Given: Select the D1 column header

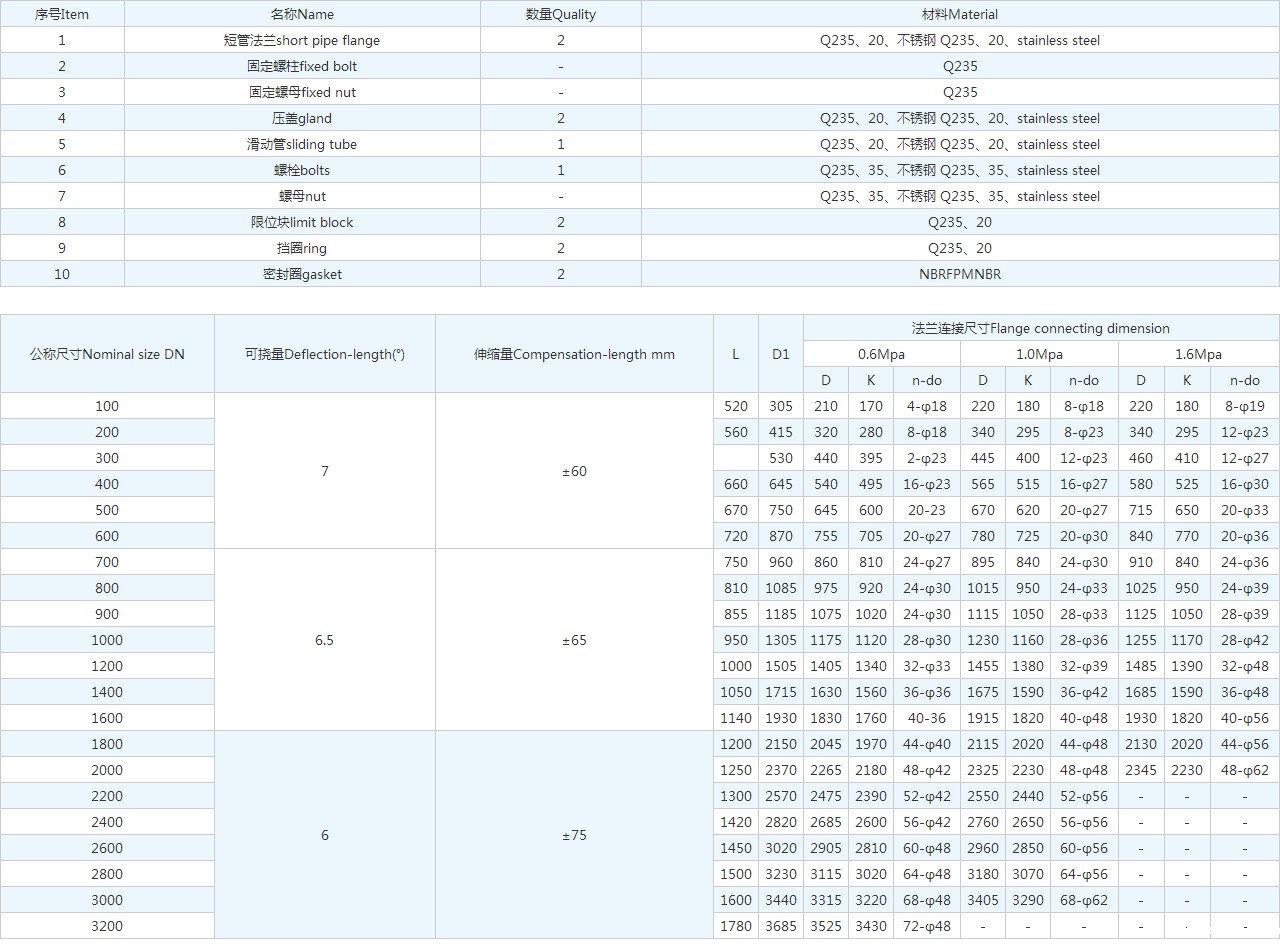Looking at the screenshot, I should pos(781,354).
